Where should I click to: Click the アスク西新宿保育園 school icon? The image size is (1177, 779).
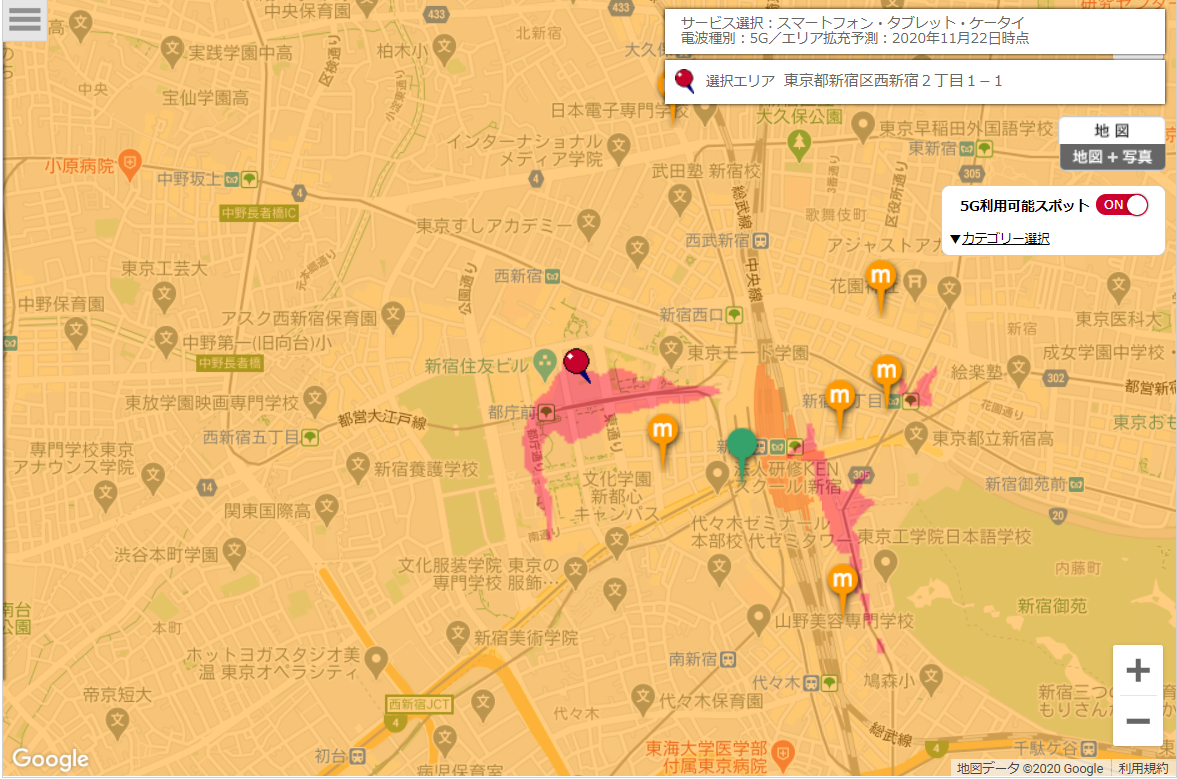393,316
